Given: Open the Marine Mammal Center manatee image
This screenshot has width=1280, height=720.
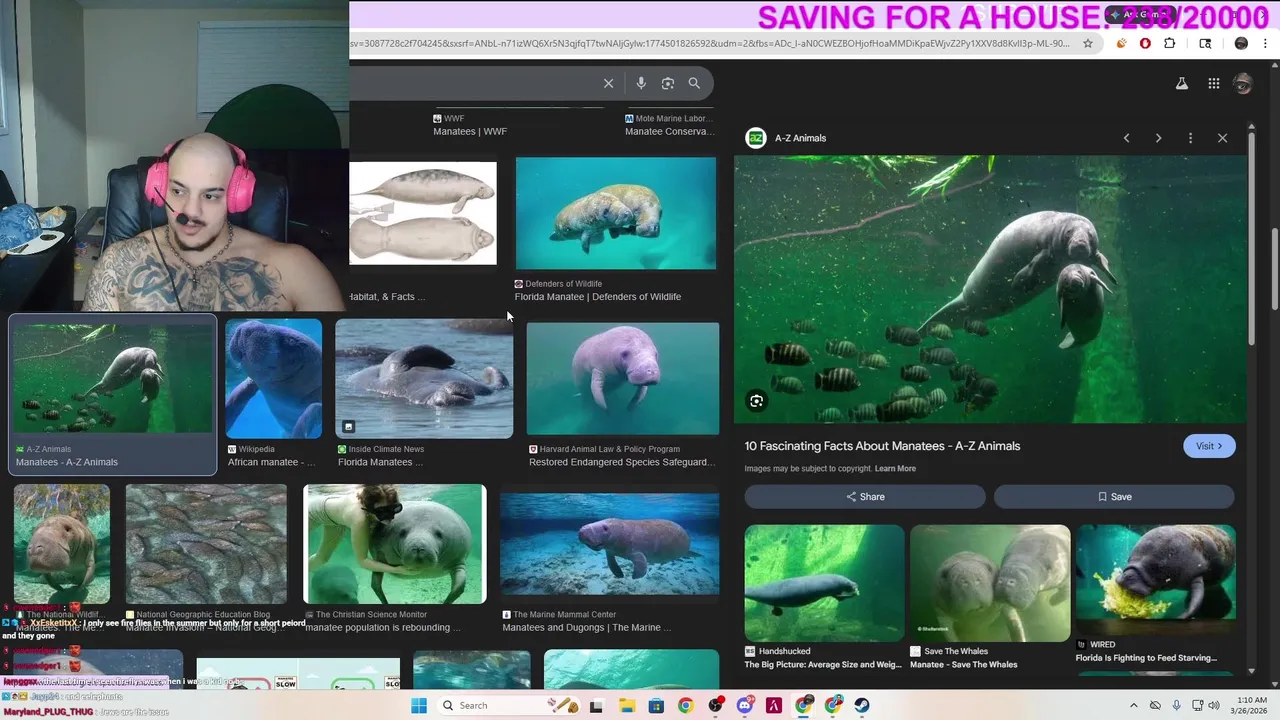Looking at the screenshot, I should pos(609,544).
